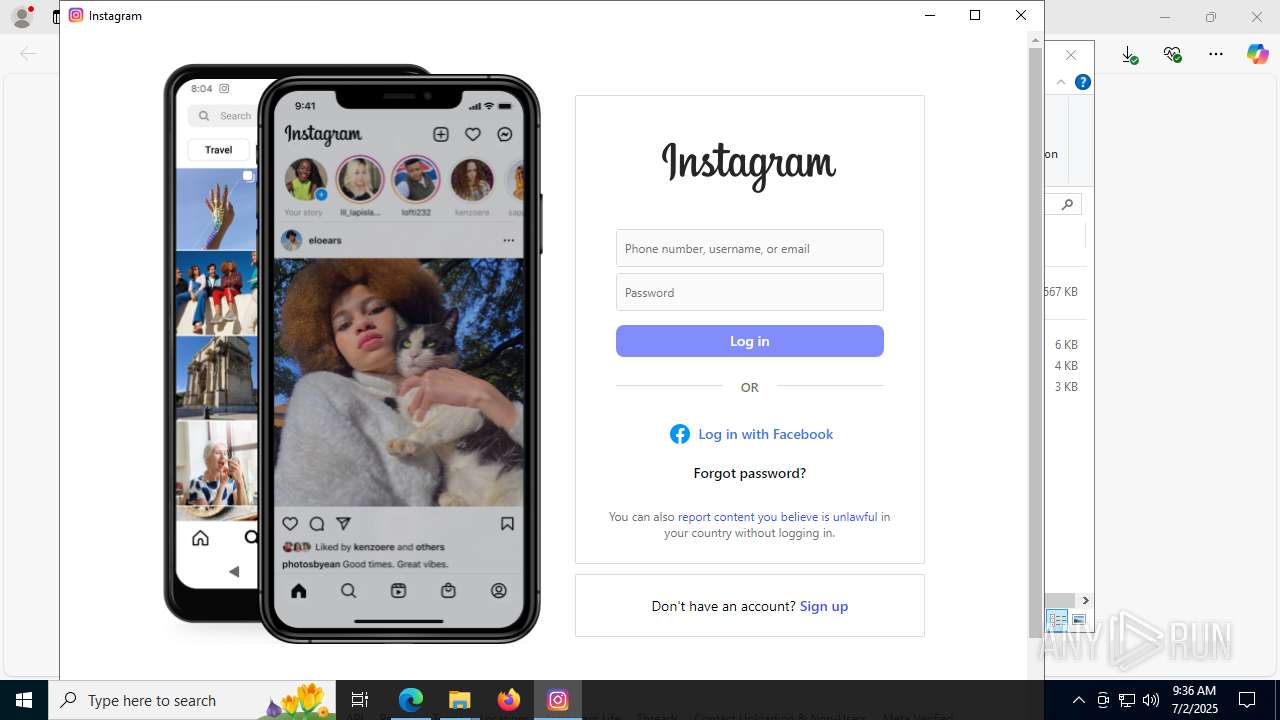Image resolution: width=1280 pixels, height=720 pixels.
Task: Click the Phone number, username, or email field
Action: pyautogui.click(x=750, y=248)
